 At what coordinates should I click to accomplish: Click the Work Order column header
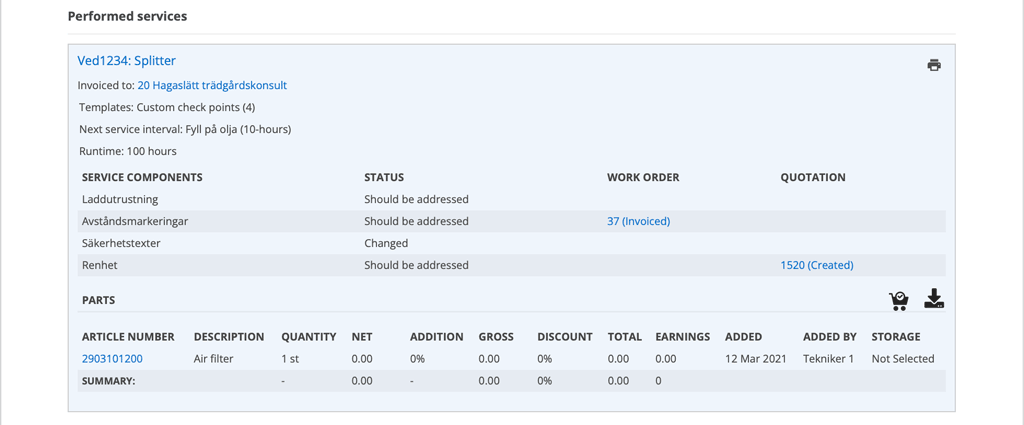click(x=643, y=178)
